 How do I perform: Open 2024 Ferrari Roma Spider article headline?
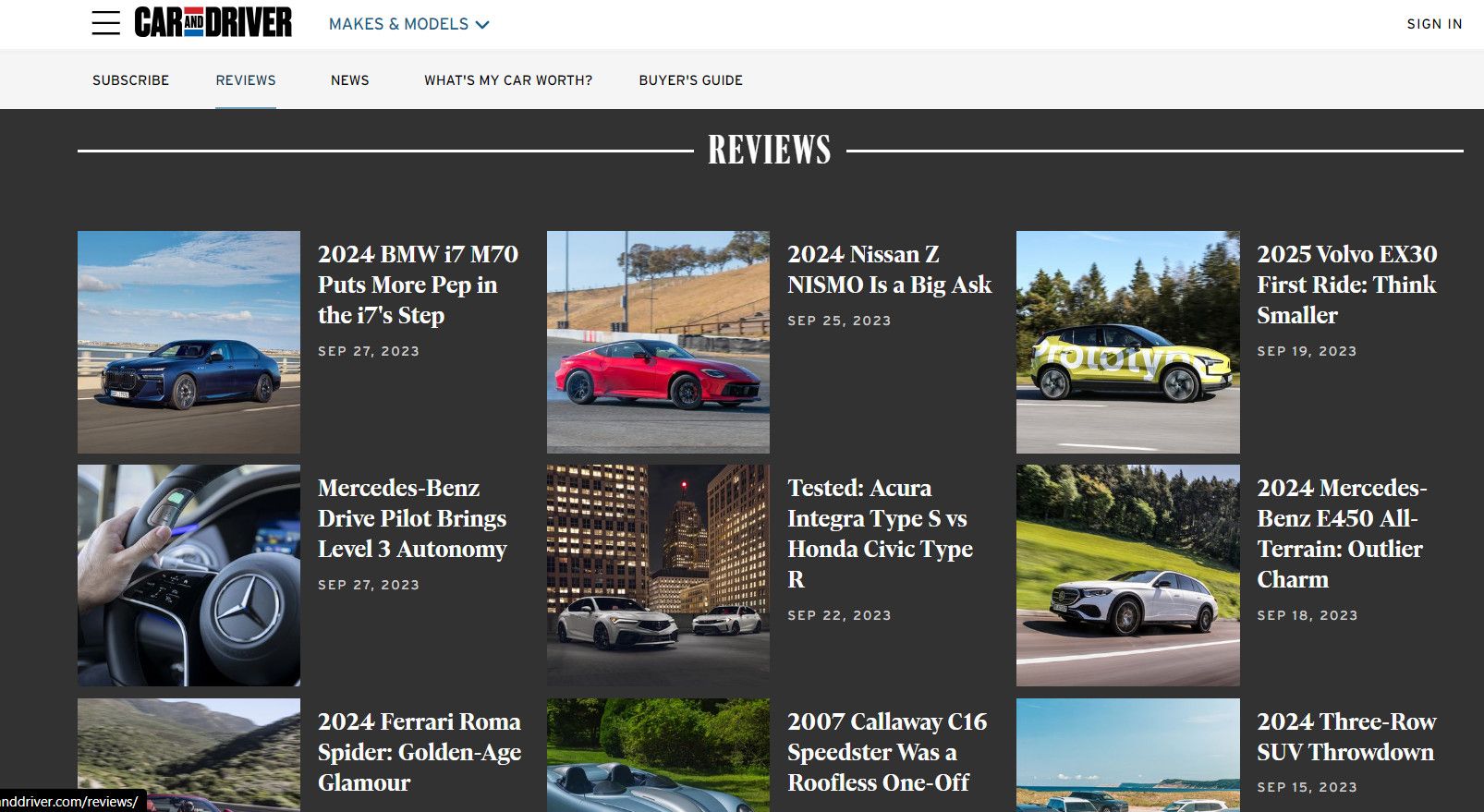420,752
